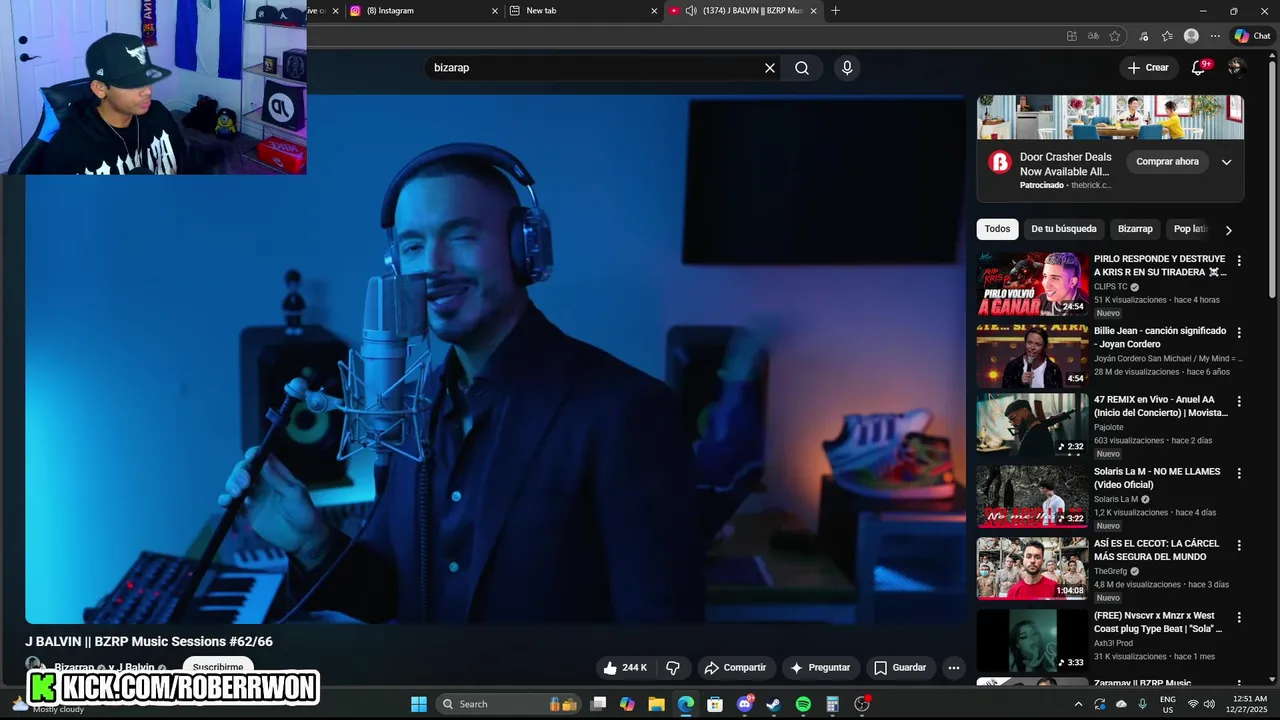Open 47 REMIX en Vivo Anuel thumbnail
This screenshot has height=720, width=1280.
1032,425
